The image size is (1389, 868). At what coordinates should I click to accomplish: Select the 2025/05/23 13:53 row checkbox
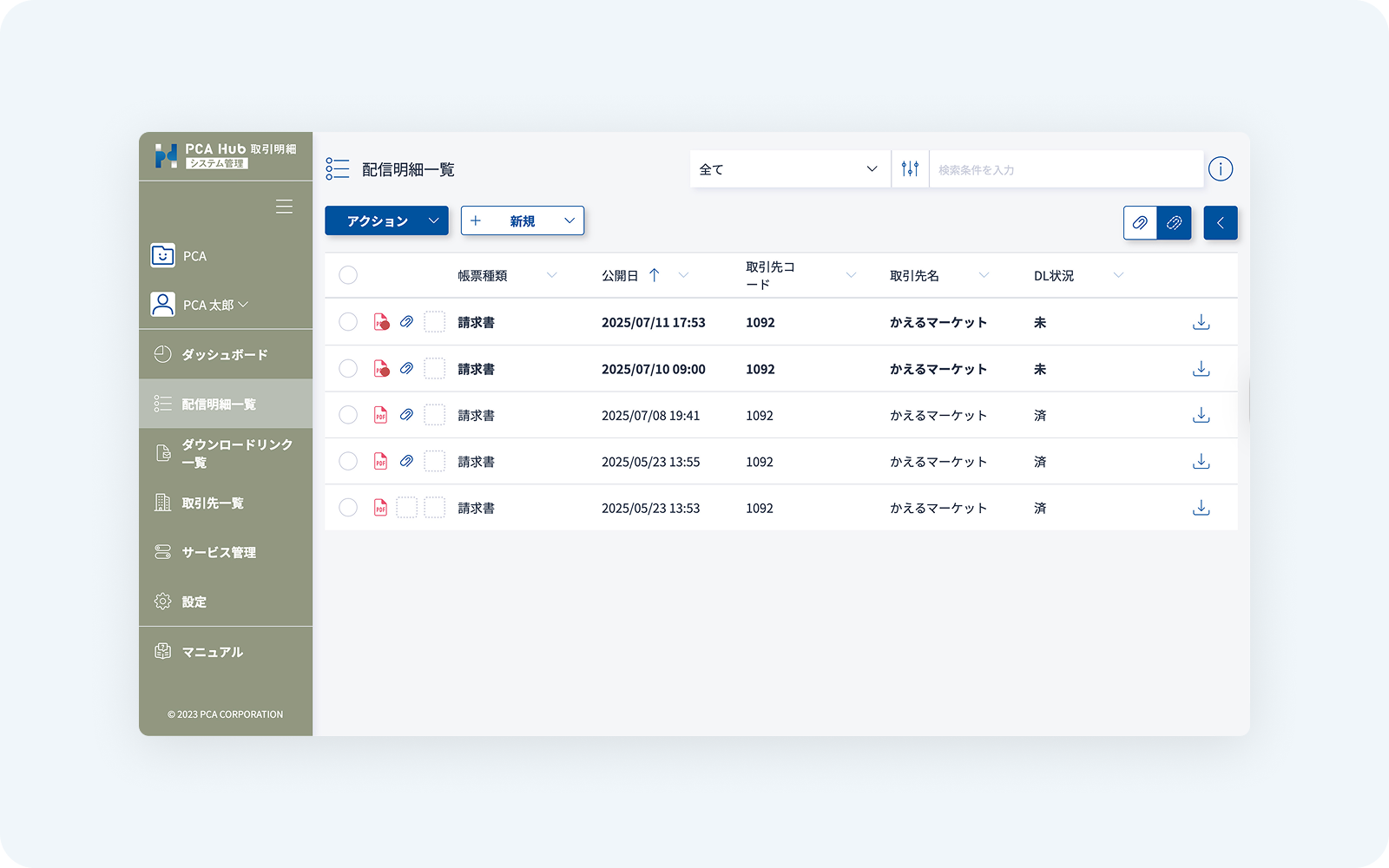[348, 508]
